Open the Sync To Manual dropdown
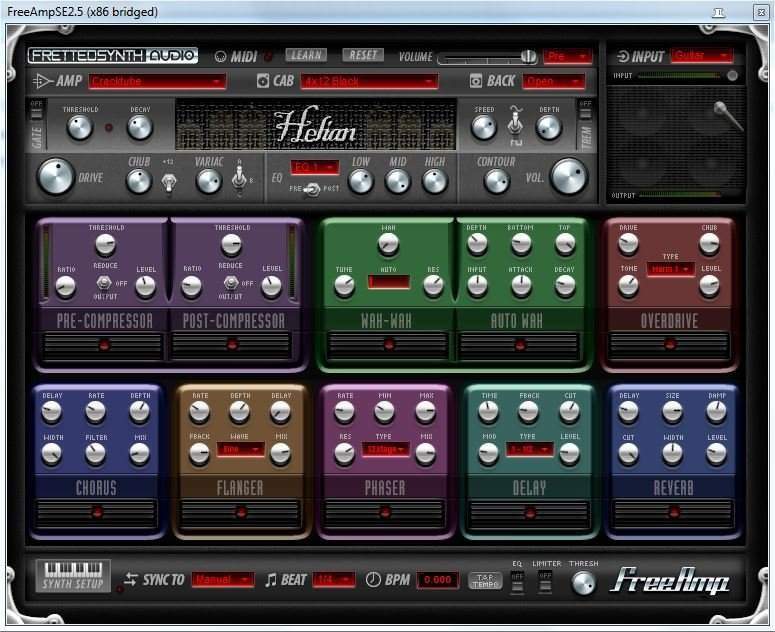The height and width of the screenshot is (632, 775). point(223,579)
